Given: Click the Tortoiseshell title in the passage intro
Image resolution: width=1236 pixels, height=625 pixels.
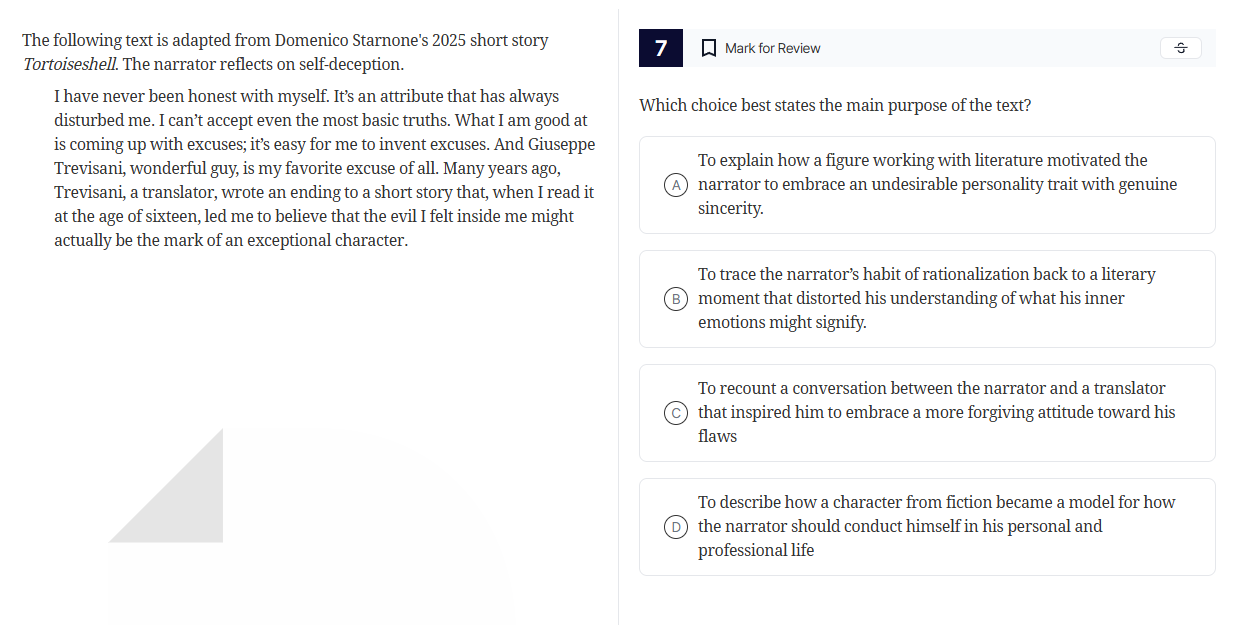Looking at the screenshot, I should pos(68,62).
